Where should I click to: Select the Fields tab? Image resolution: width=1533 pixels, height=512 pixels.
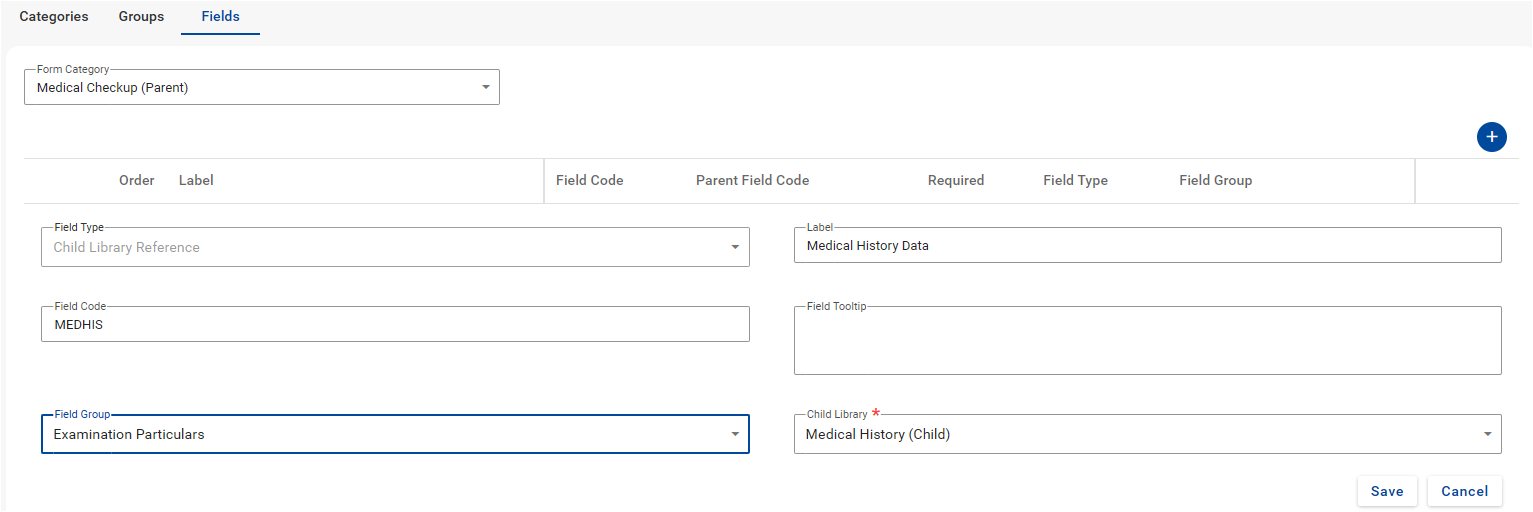point(220,17)
